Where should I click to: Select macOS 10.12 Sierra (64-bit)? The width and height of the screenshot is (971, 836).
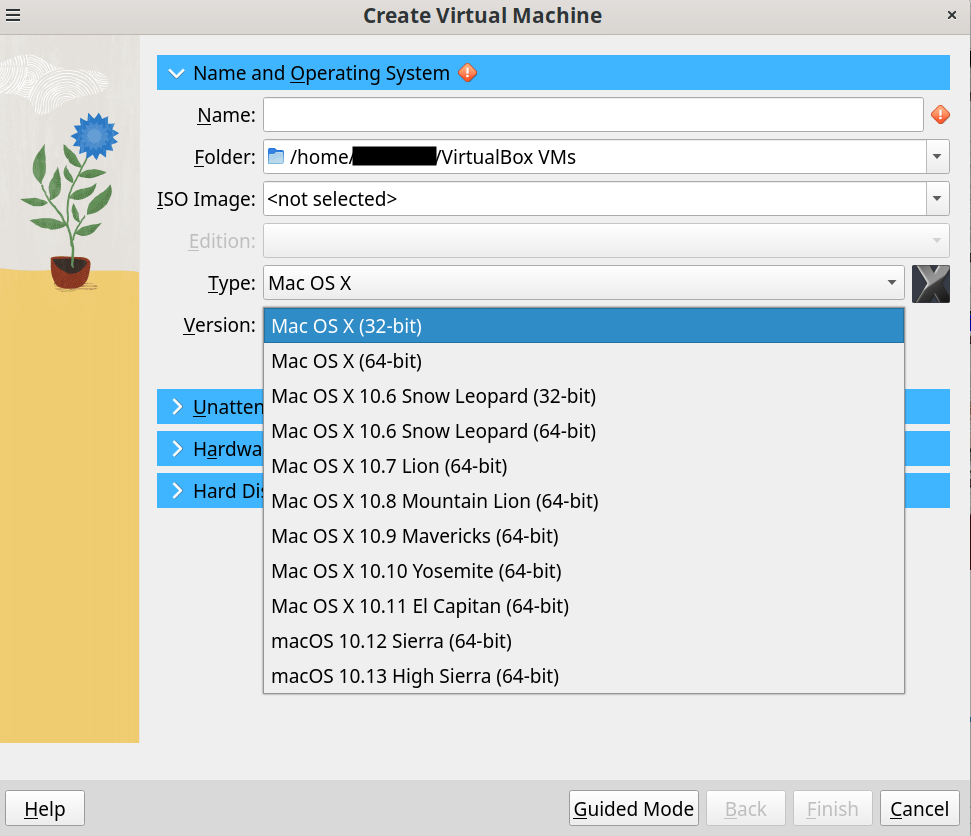pyautogui.click(x=583, y=641)
